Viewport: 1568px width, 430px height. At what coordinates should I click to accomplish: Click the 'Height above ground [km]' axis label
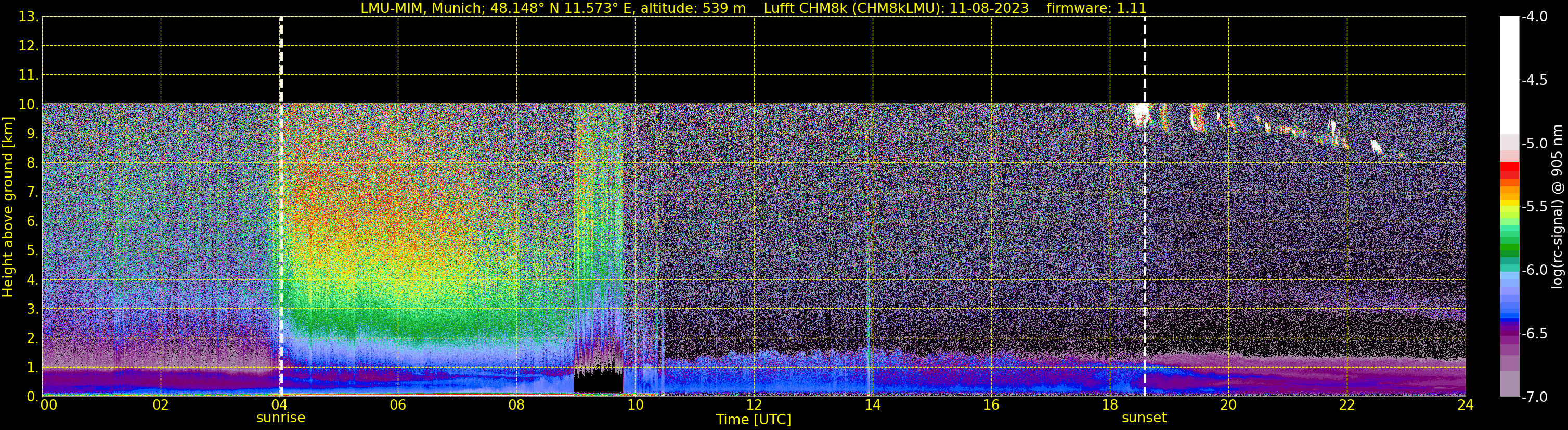(x=8, y=207)
